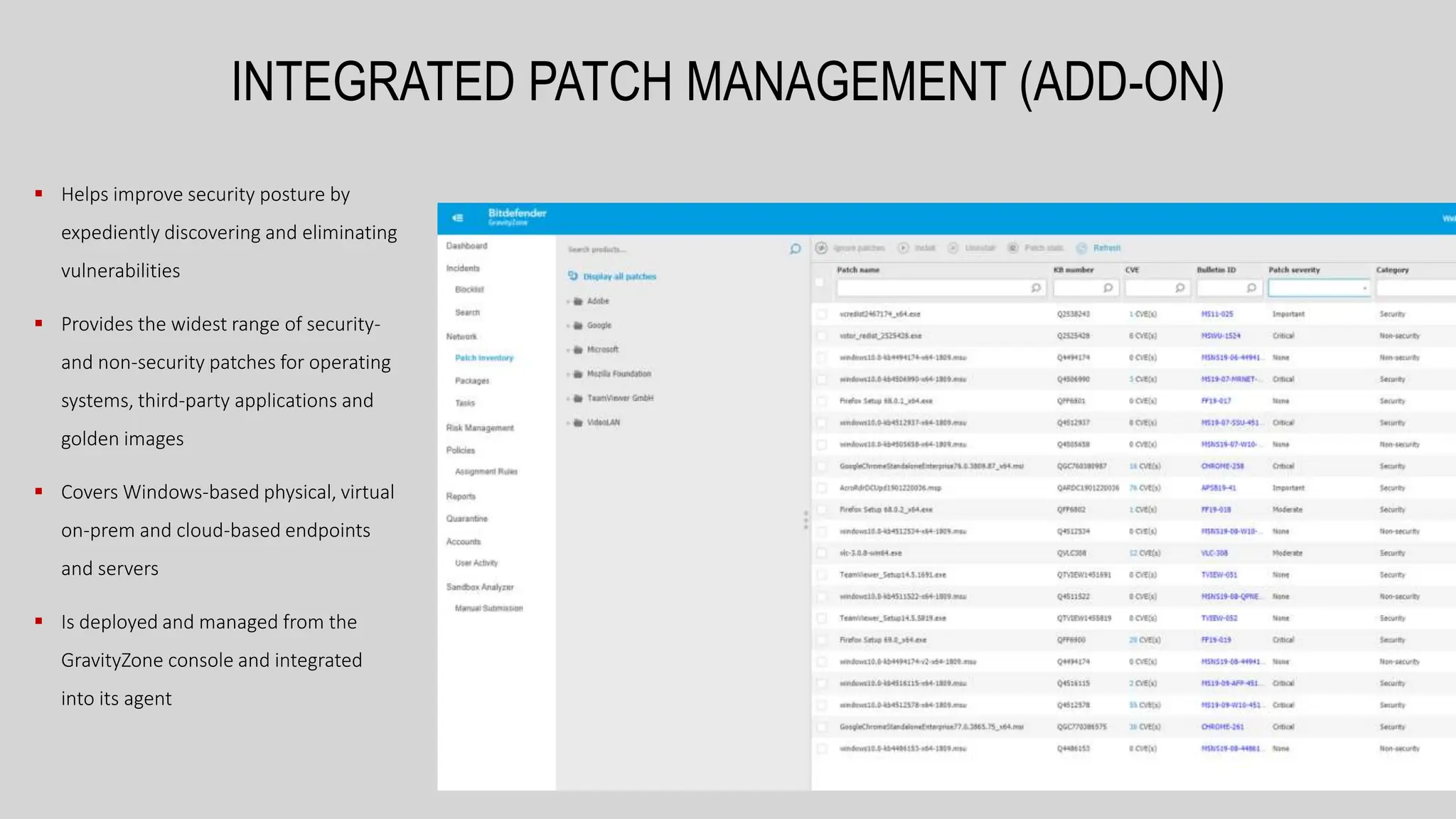Click the Patch name filter input field

click(941, 288)
